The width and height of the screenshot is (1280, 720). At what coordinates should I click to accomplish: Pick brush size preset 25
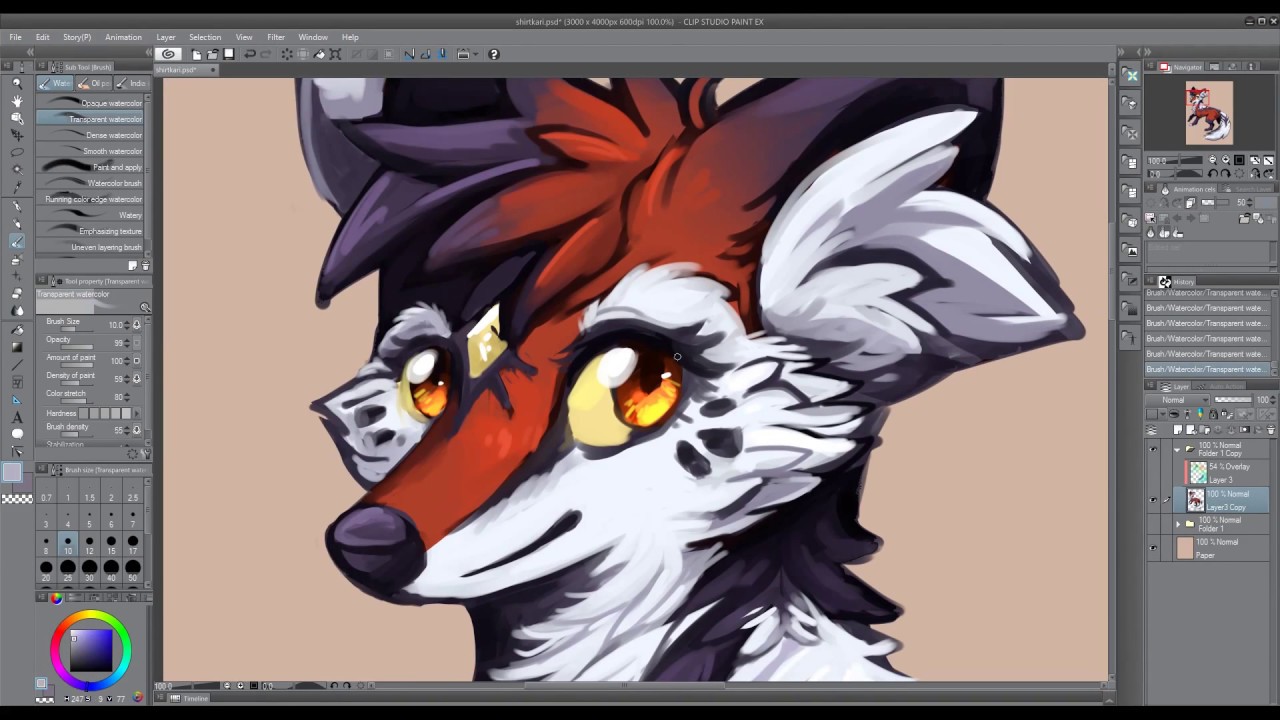click(x=68, y=570)
